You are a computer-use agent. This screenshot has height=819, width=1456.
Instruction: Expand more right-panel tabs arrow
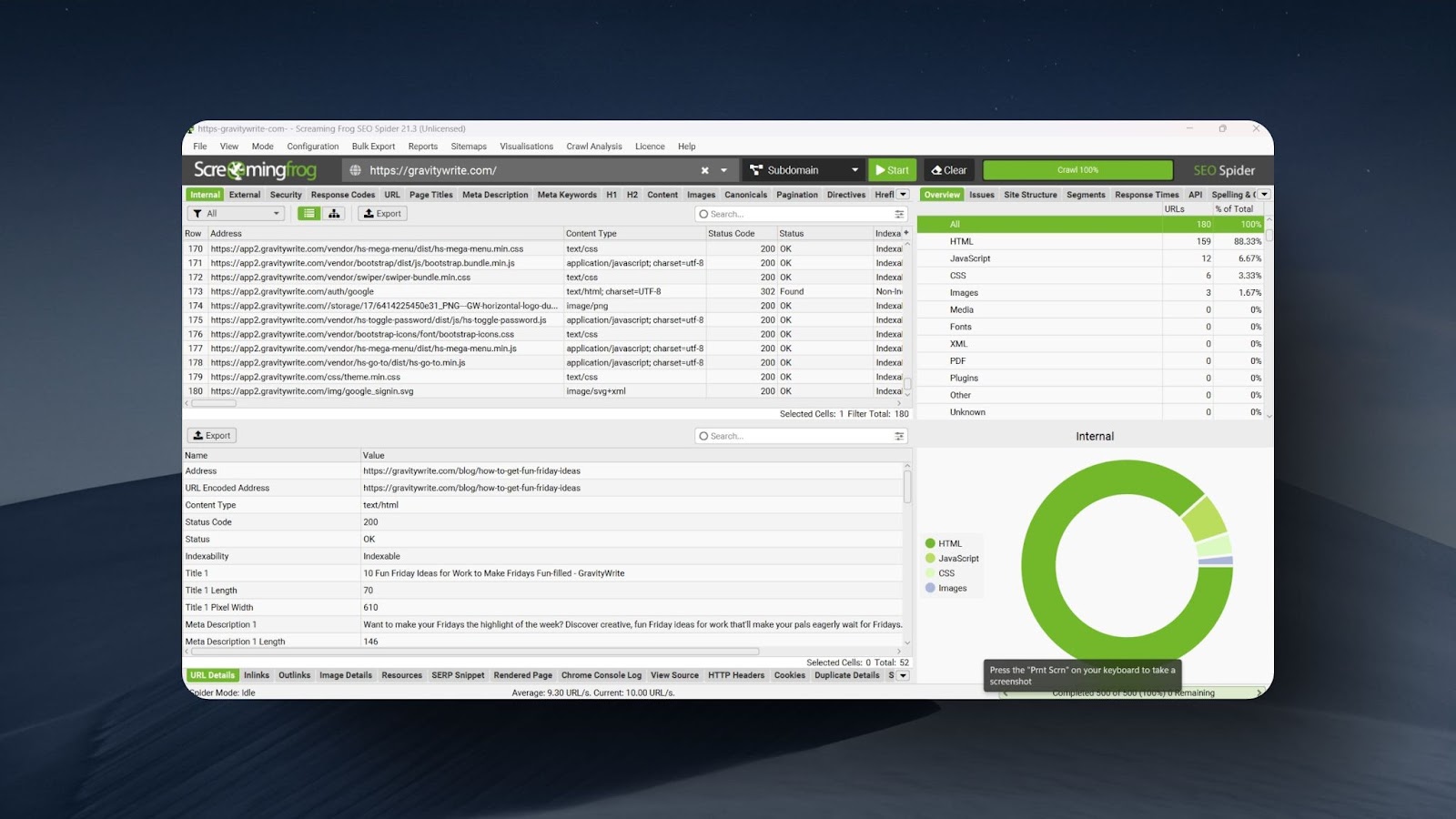pyautogui.click(x=1264, y=195)
